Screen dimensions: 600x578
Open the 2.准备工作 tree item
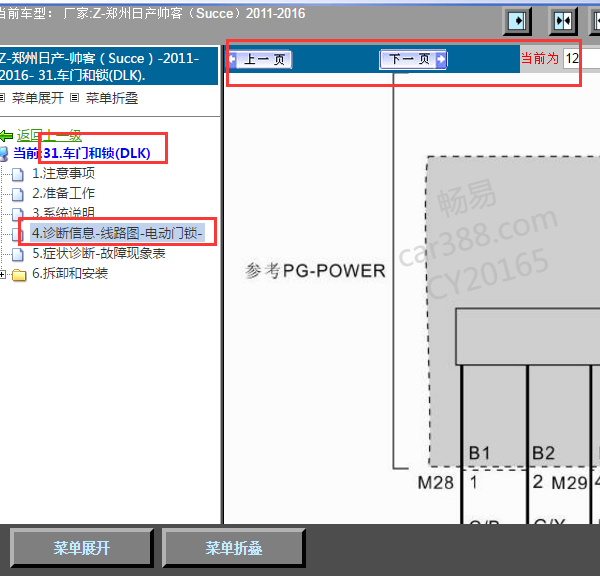coord(64,193)
